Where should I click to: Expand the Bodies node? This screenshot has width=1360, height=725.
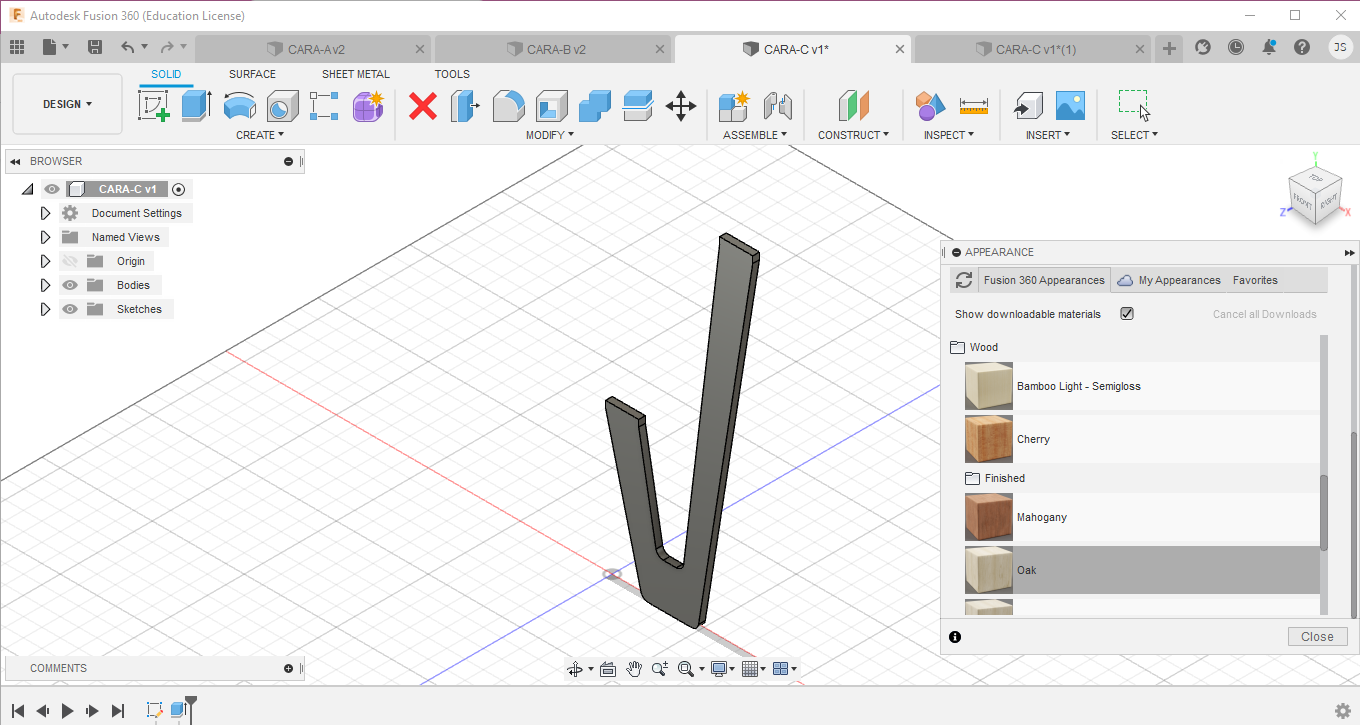(45, 285)
